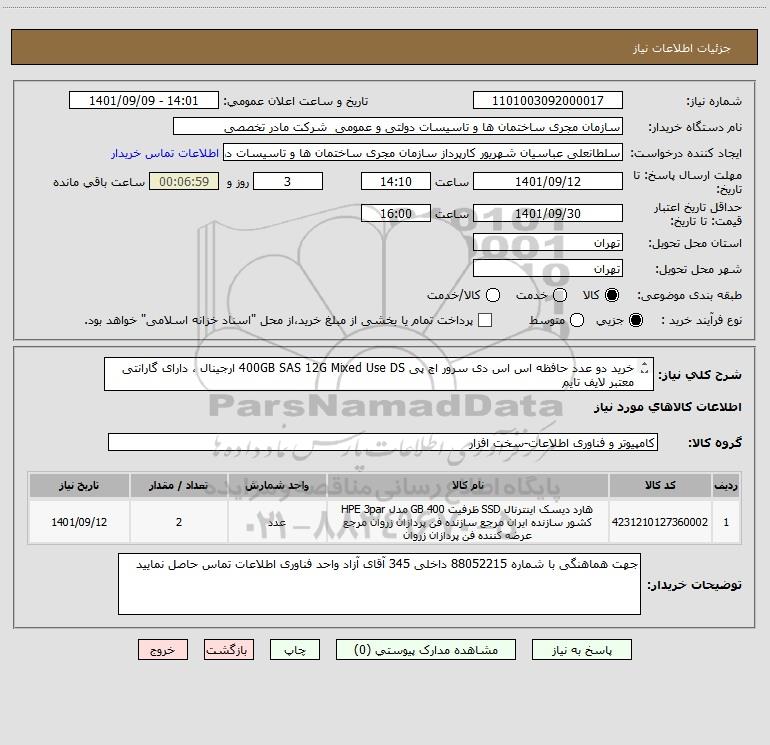
Task: Click the quantity cell showing 2
Action: [179, 522]
